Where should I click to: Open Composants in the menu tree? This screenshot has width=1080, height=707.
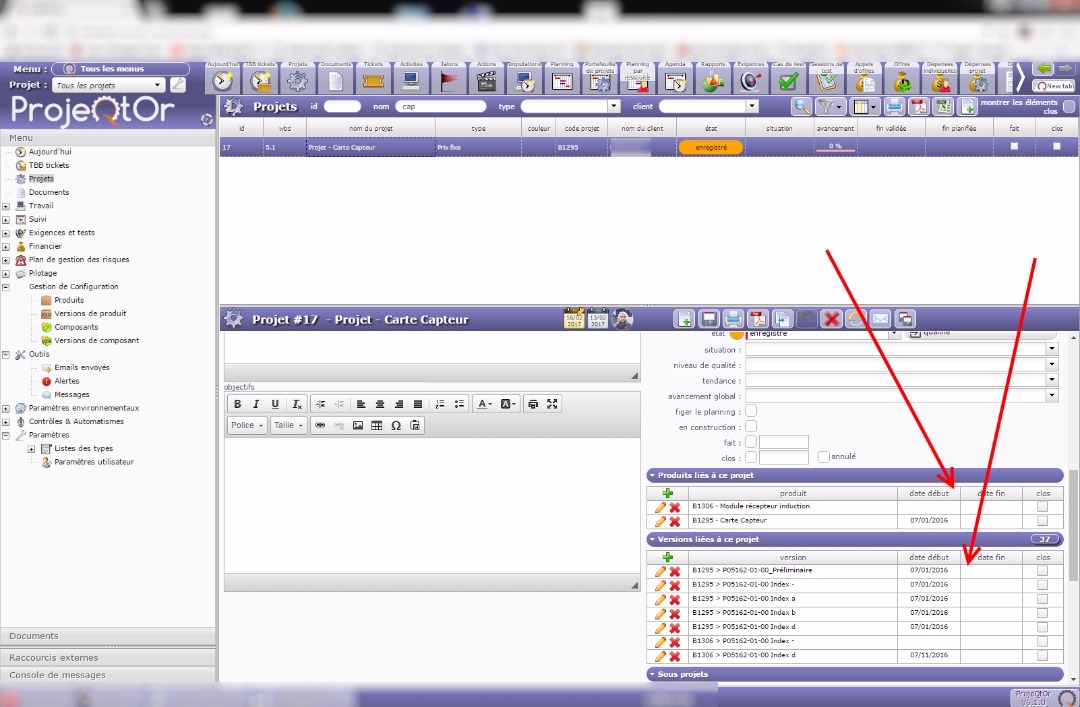[x=76, y=327]
